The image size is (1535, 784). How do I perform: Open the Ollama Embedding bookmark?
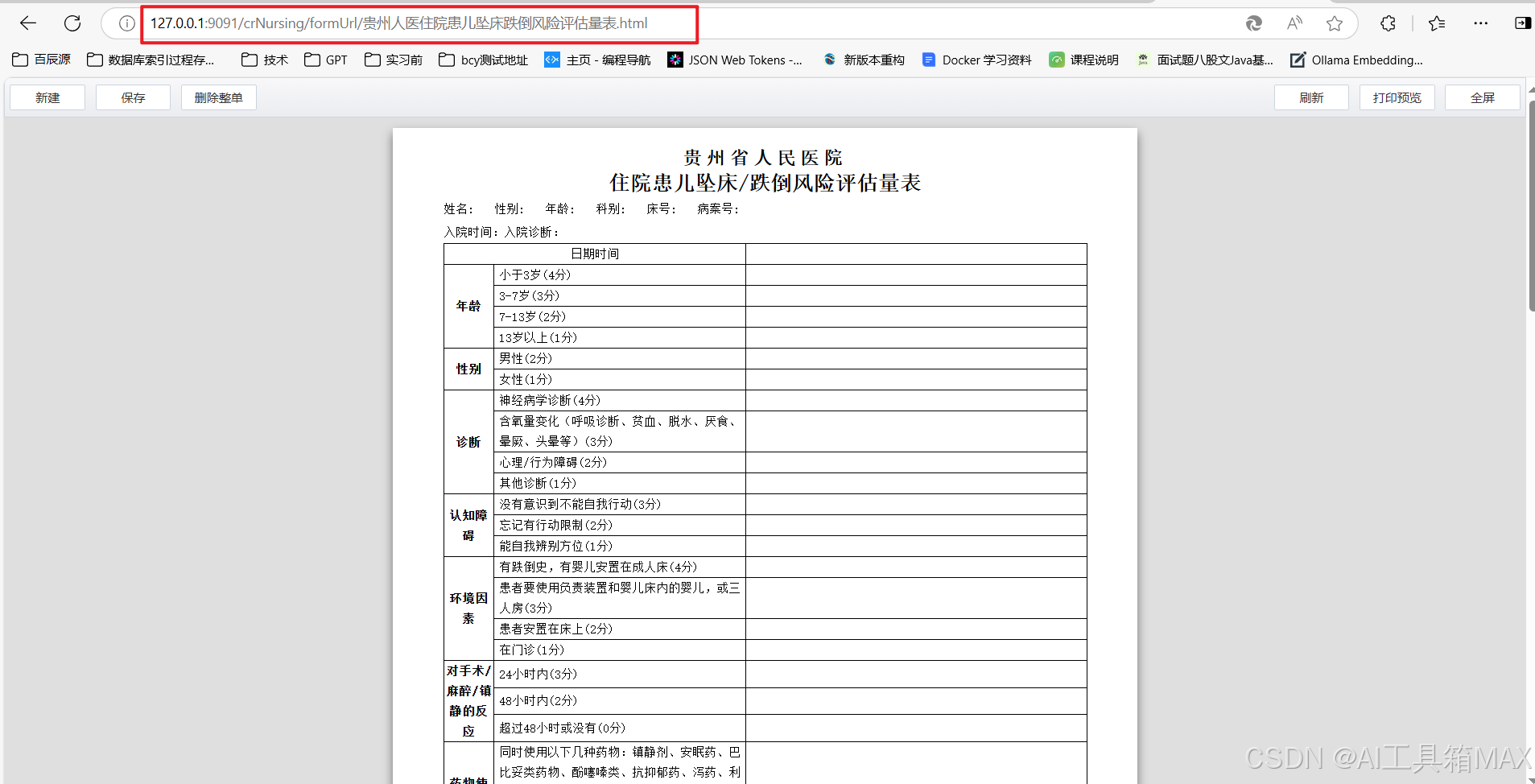tap(1356, 60)
